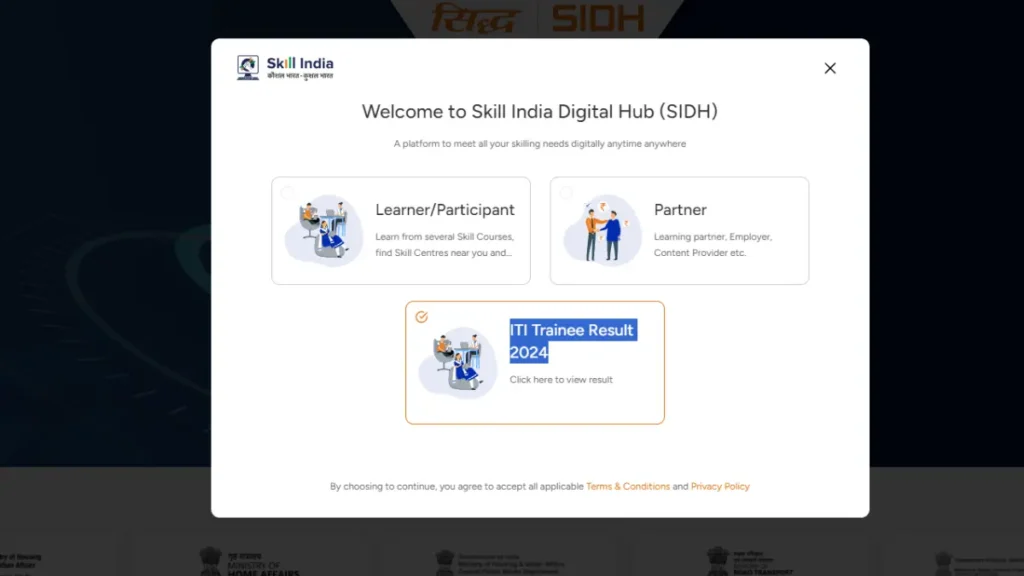Screen dimensions: 1024x576
Task: Click the 'A platform to meet all your skilling needs' subtitle
Action: point(539,144)
